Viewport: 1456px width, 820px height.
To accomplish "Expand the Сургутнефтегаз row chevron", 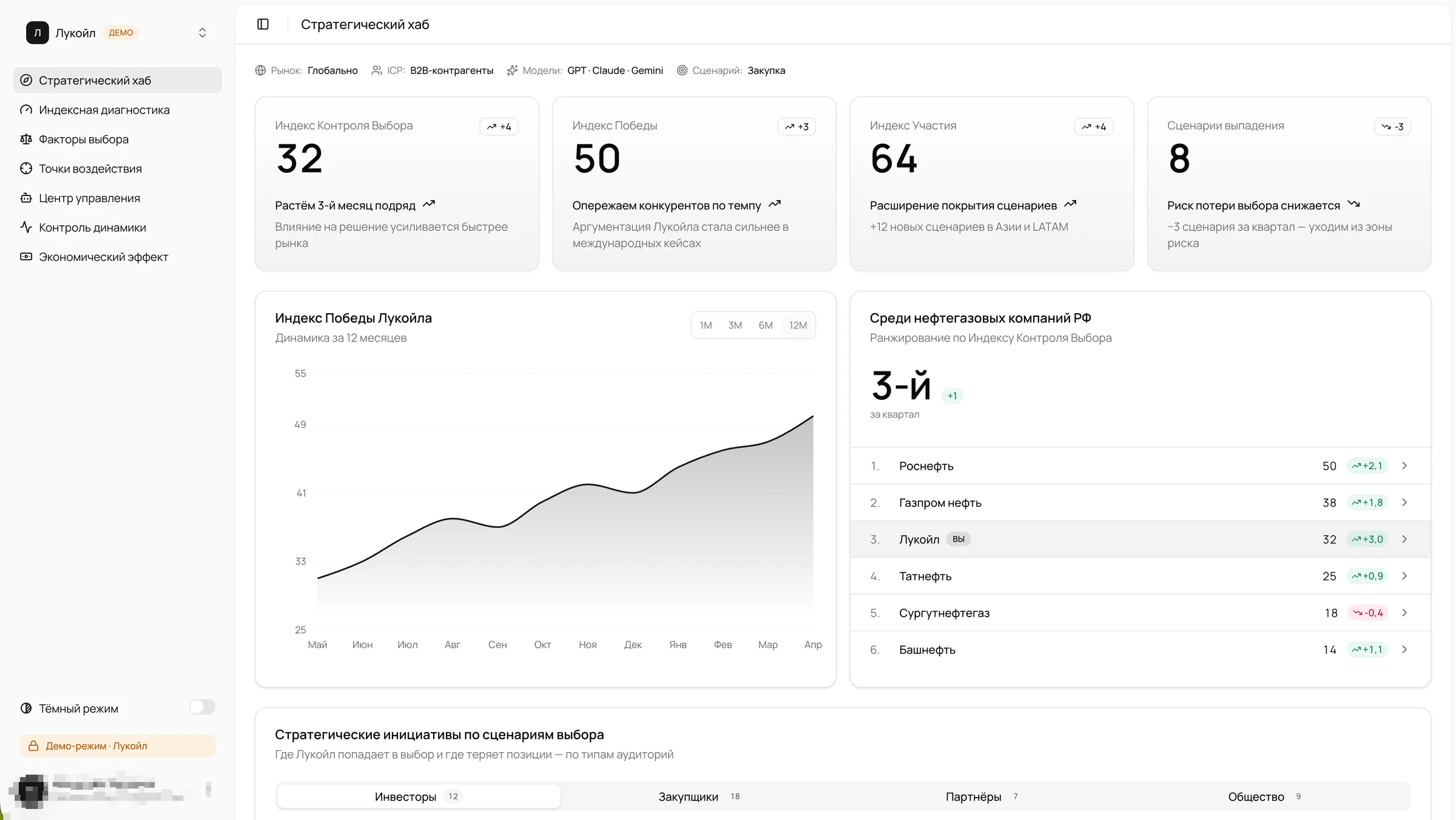I will click(x=1404, y=612).
